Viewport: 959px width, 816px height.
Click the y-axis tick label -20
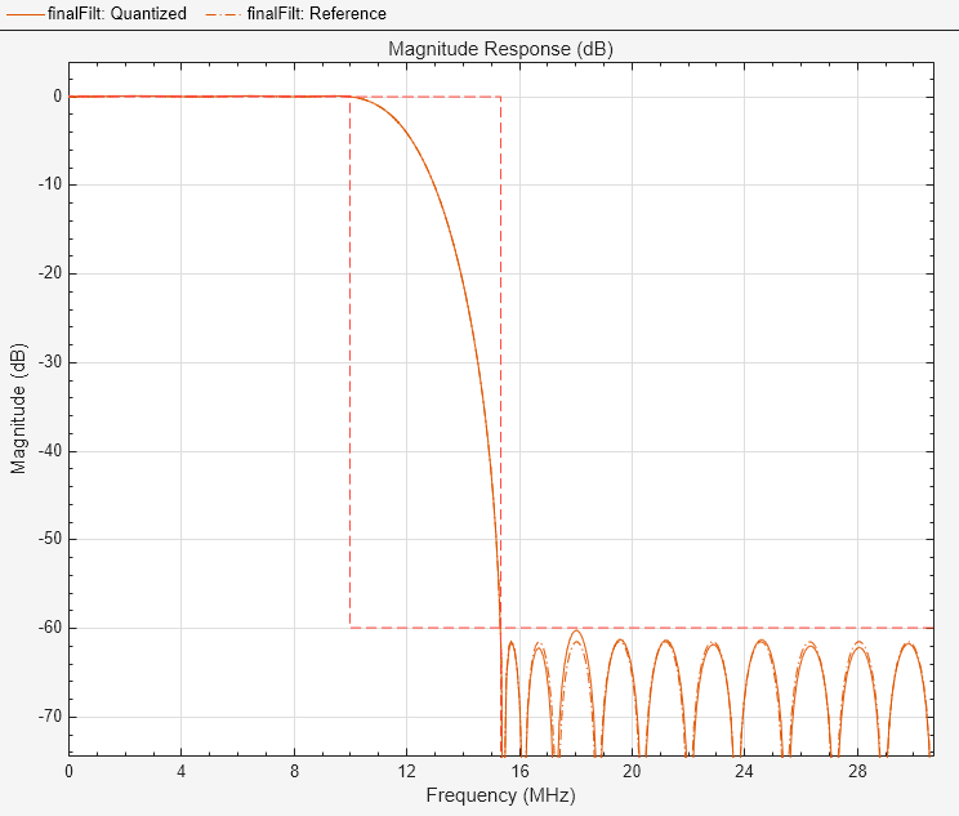[x=50, y=273]
